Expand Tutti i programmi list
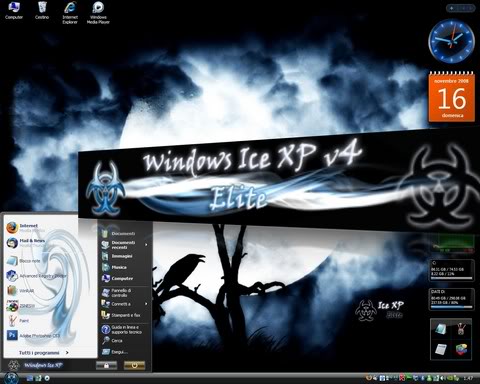This screenshot has width=480, height=384. 43,353
